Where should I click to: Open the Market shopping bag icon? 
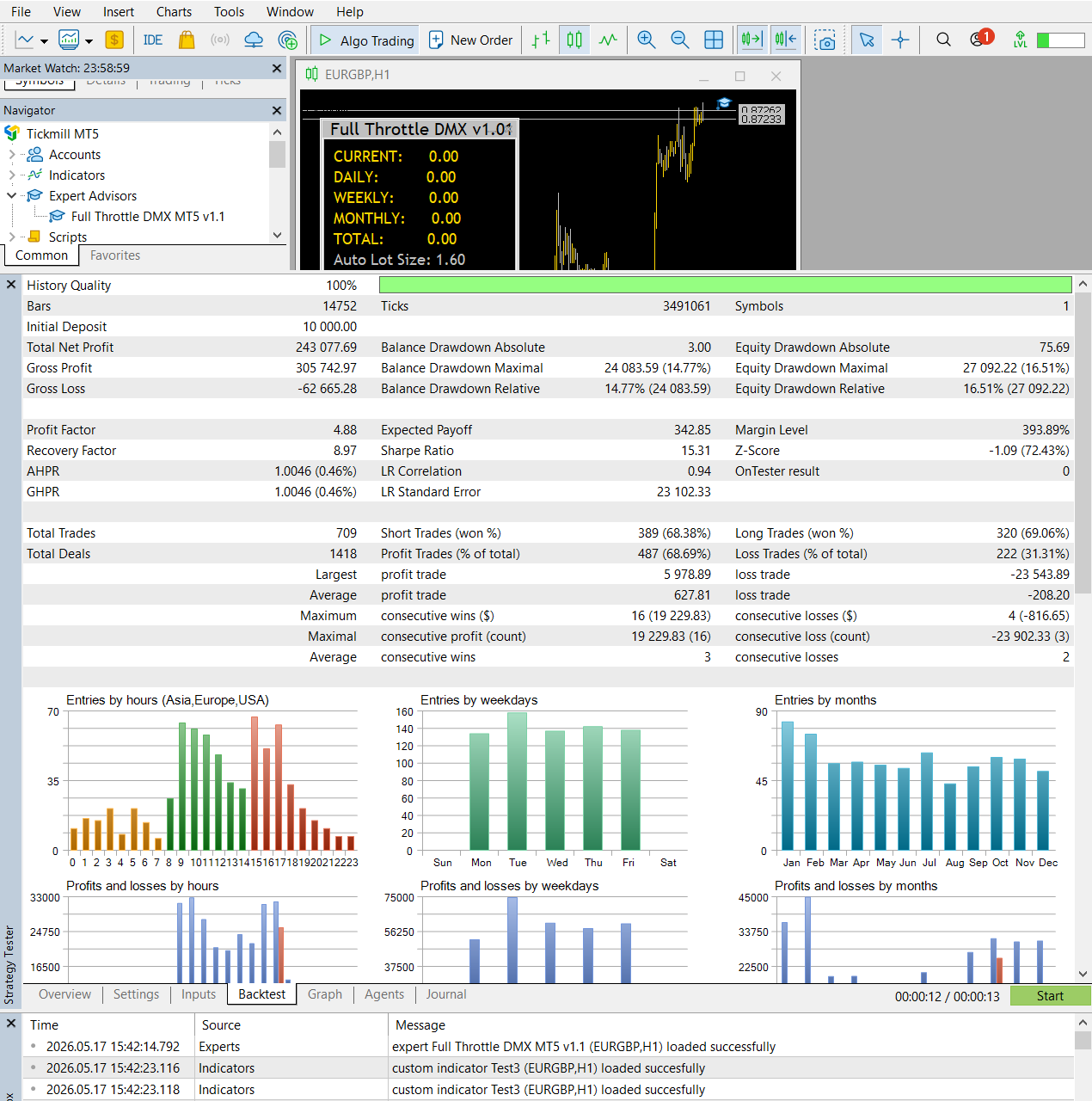click(187, 40)
